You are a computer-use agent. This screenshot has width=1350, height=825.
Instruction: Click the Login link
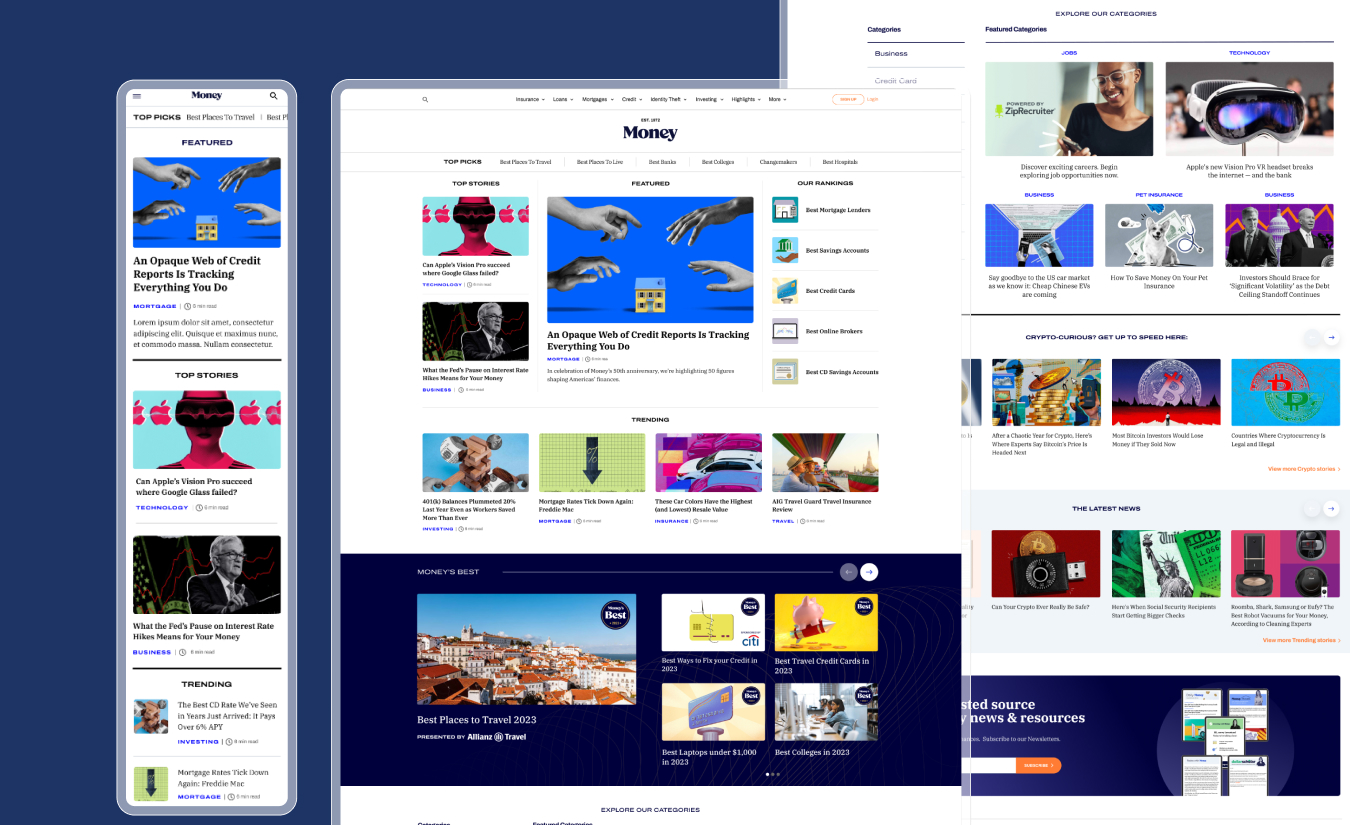[x=873, y=100]
